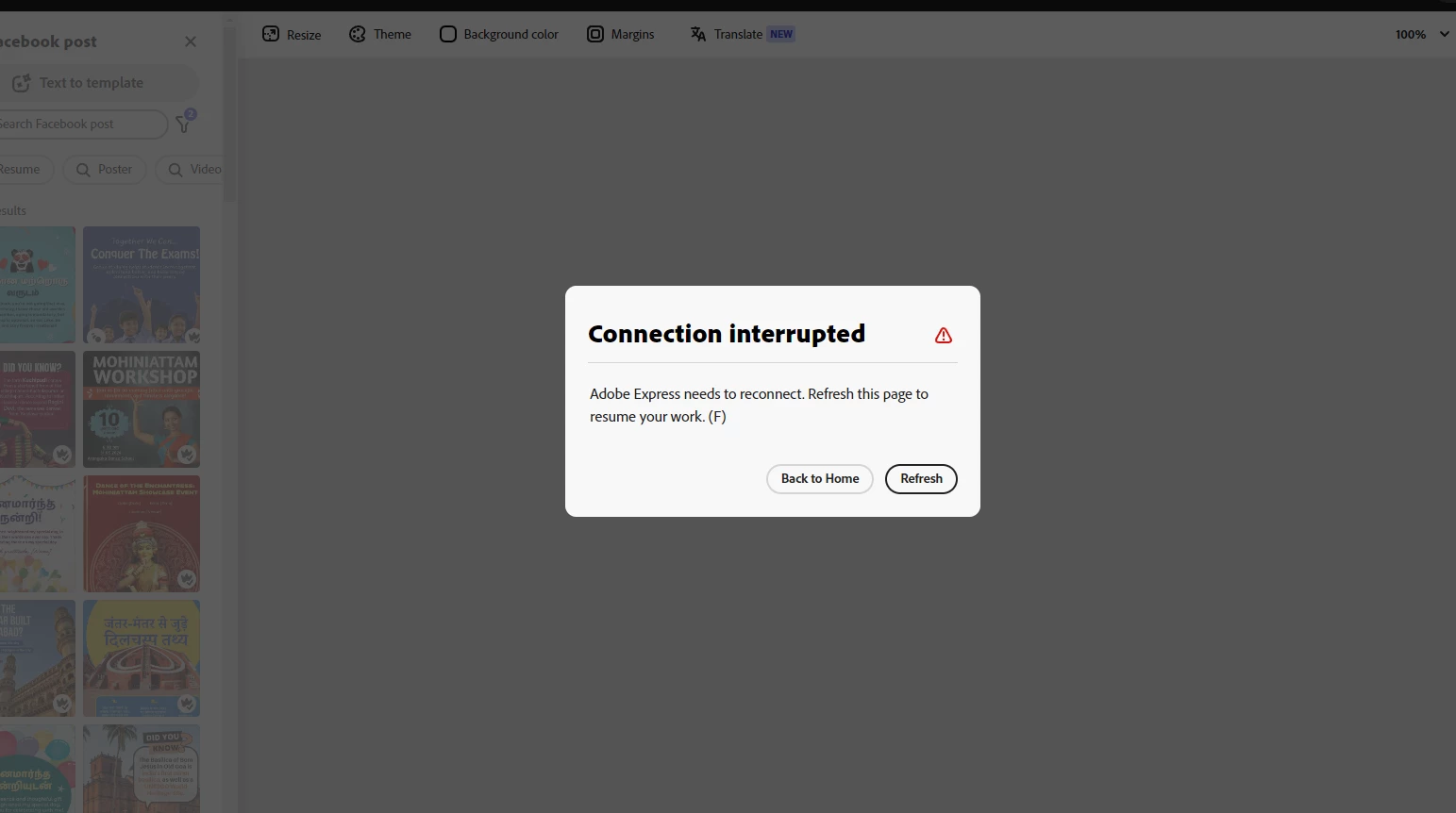Click Back to Home button

[820, 479]
